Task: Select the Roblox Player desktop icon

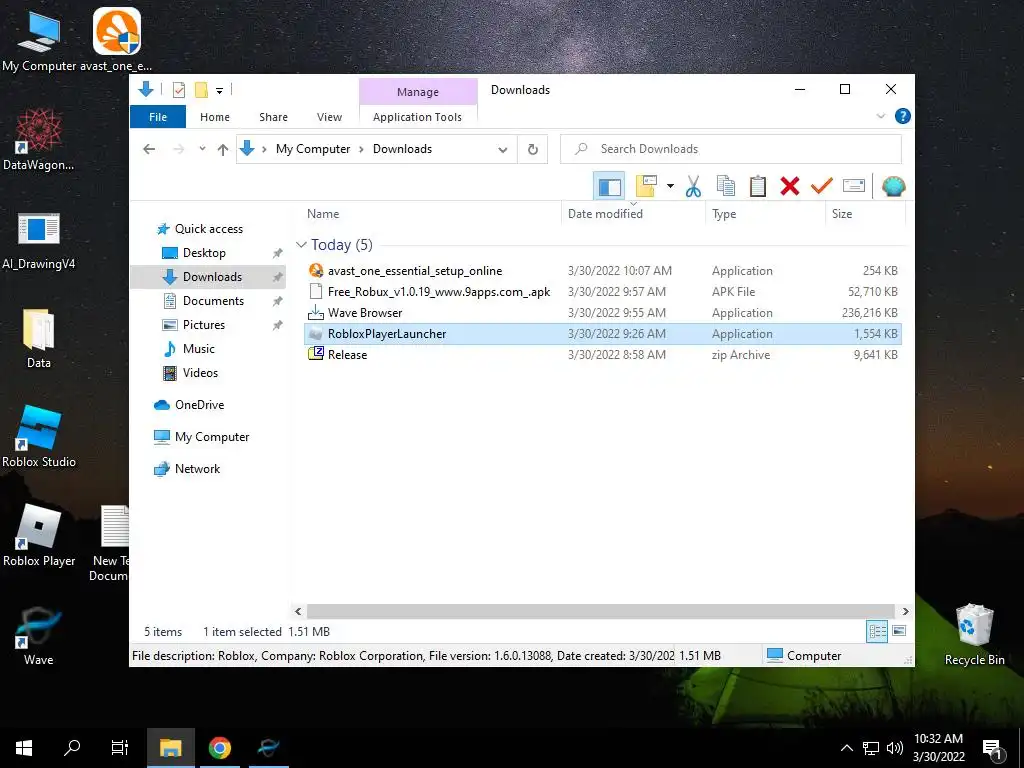Action: pos(39,536)
